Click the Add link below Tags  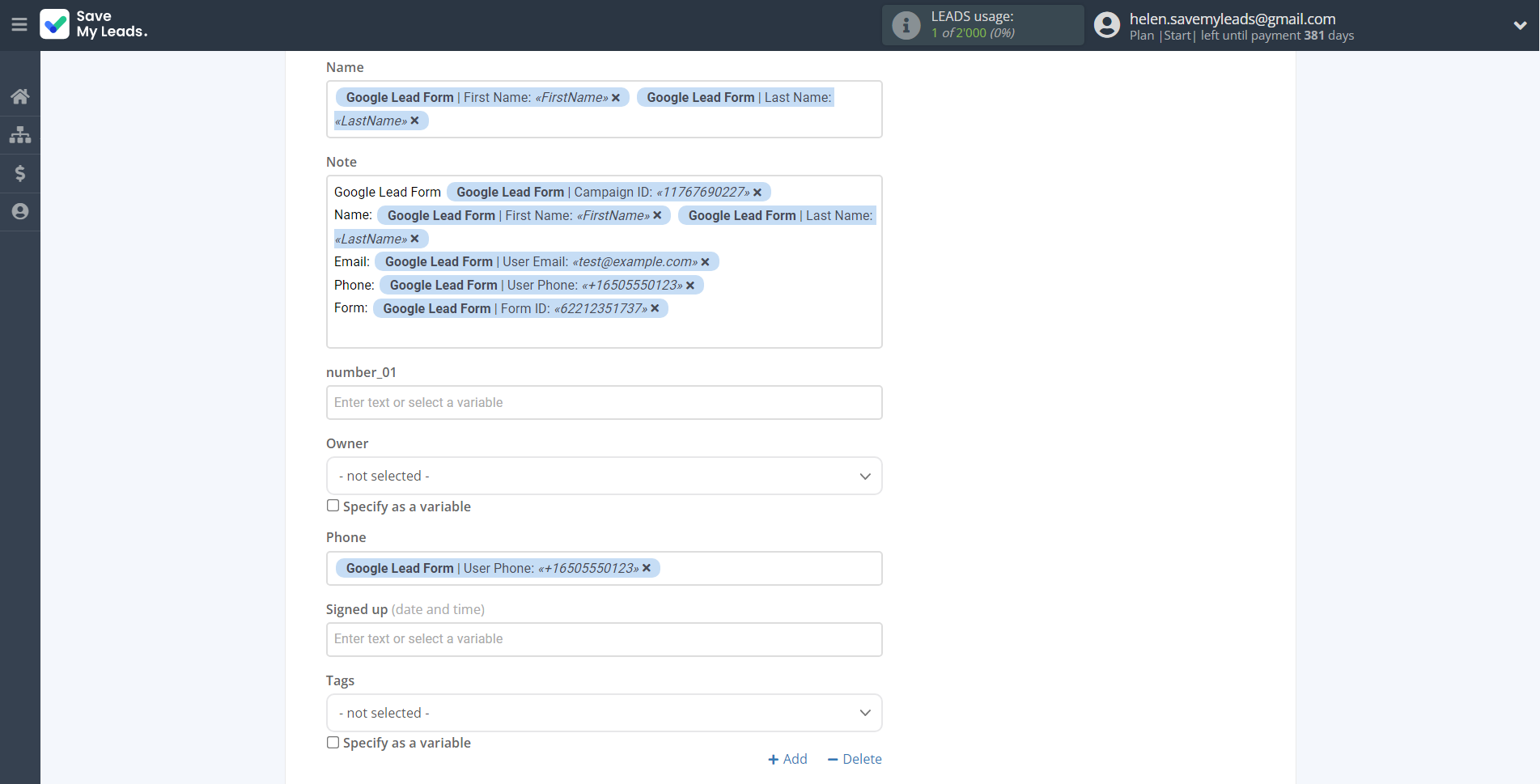787,759
